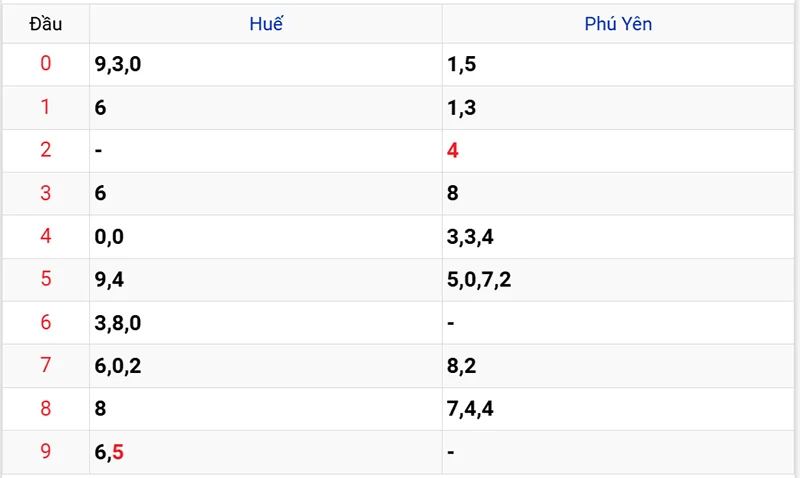
Task: Select row head number 5
Action: pyautogui.click(x=45, y=280)
